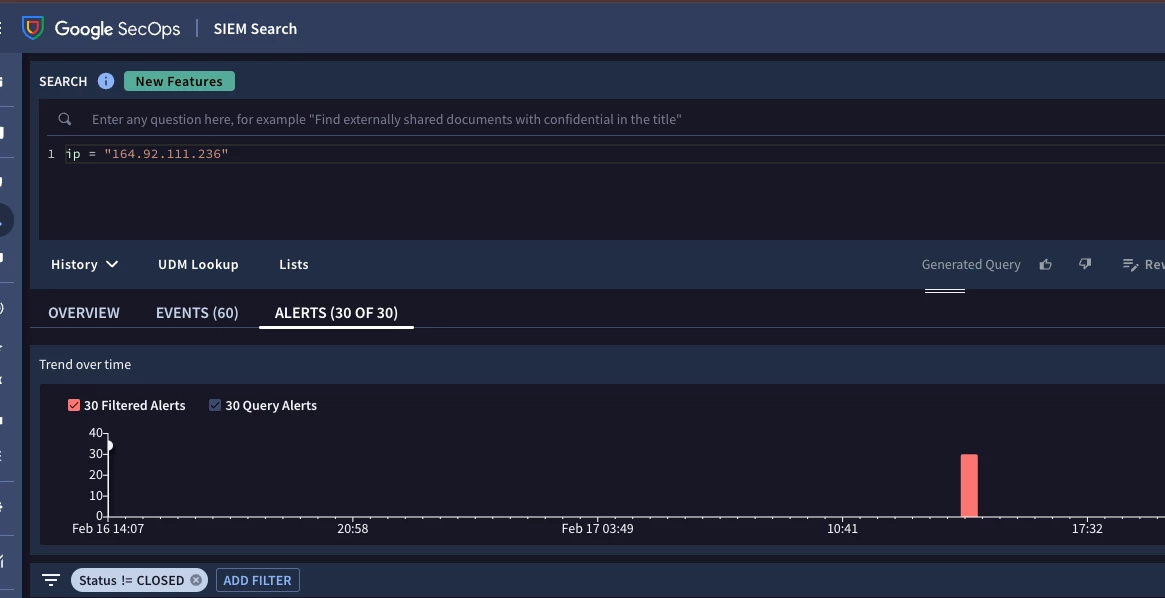Screen dimensions: 1165x598
Task: Toggle the 30 Filtered Alerts checkbox
Action: point(74,405)
